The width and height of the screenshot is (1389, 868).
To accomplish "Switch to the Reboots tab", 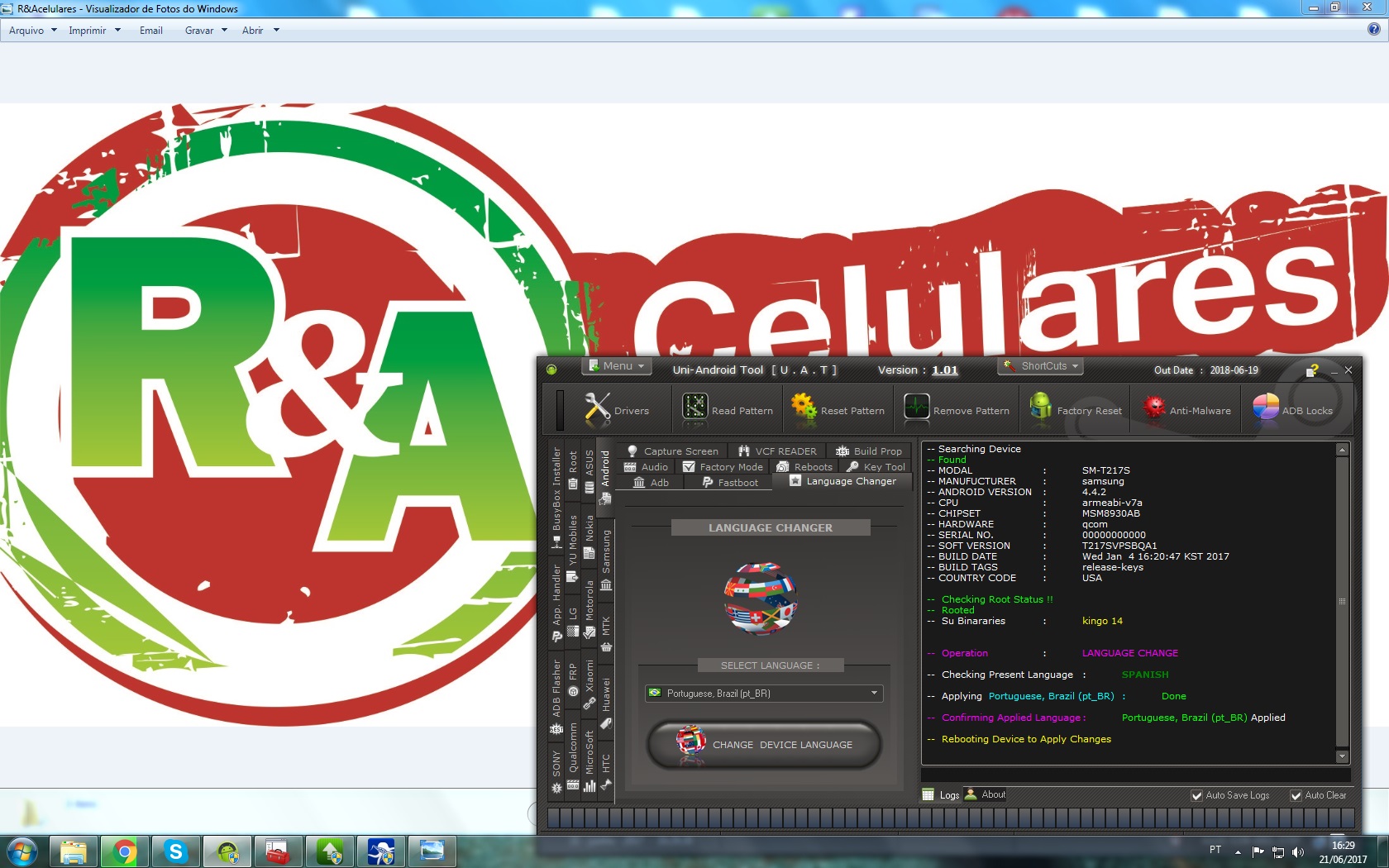I will click(x=804, y=467).
